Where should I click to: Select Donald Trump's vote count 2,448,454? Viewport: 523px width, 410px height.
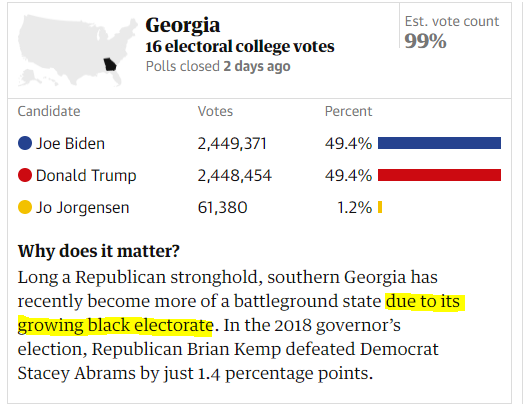click(x=235, y=176)
